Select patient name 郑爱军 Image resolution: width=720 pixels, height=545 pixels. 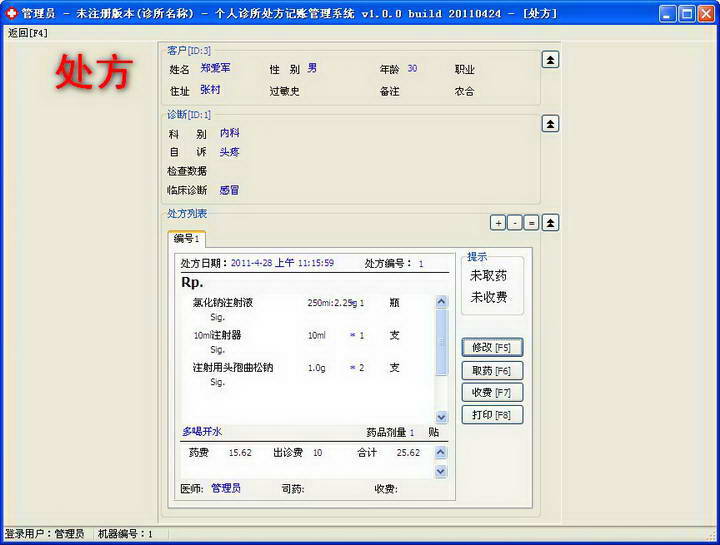[x=215, y=68]
